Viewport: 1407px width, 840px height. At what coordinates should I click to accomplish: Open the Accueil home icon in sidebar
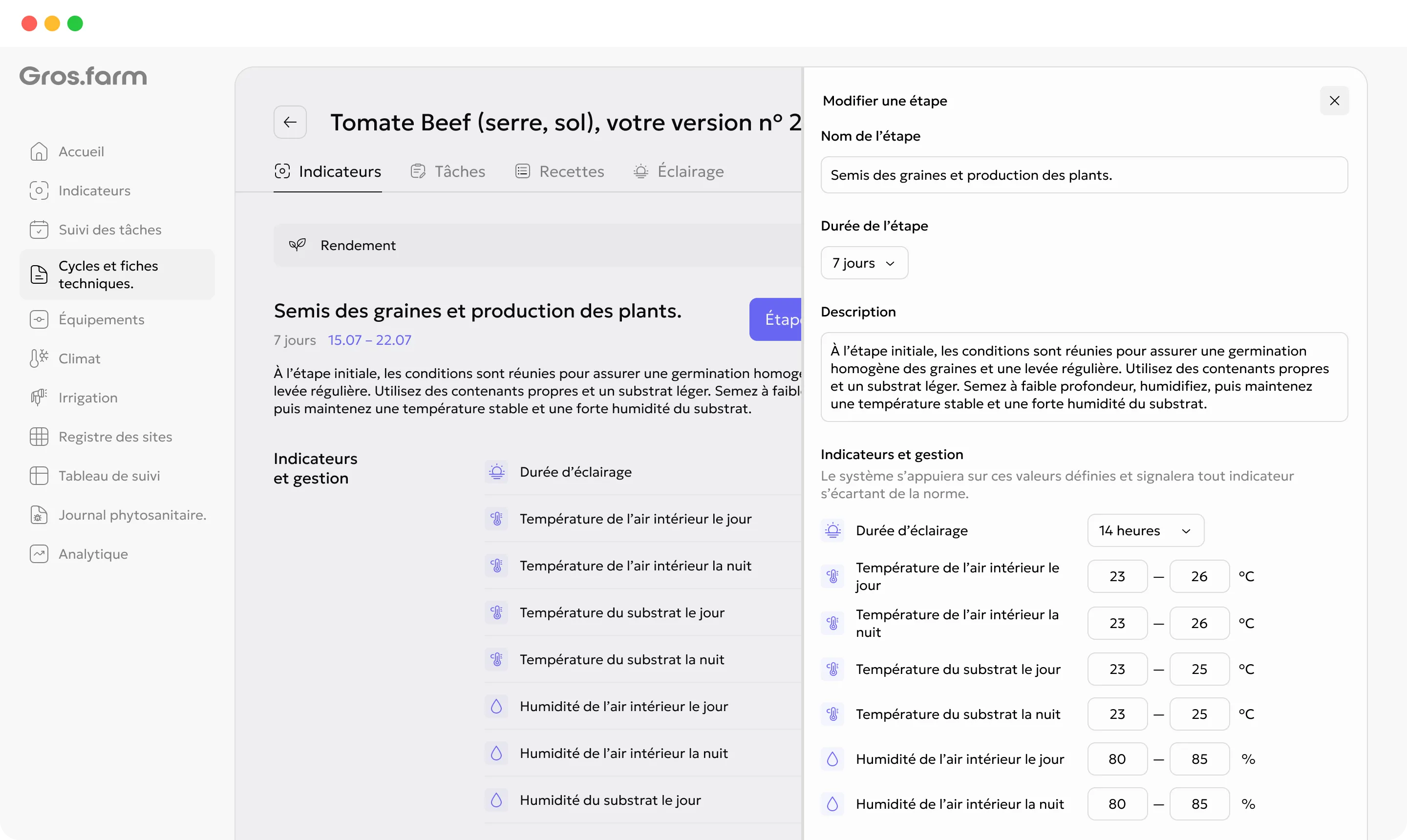point(39,152)
